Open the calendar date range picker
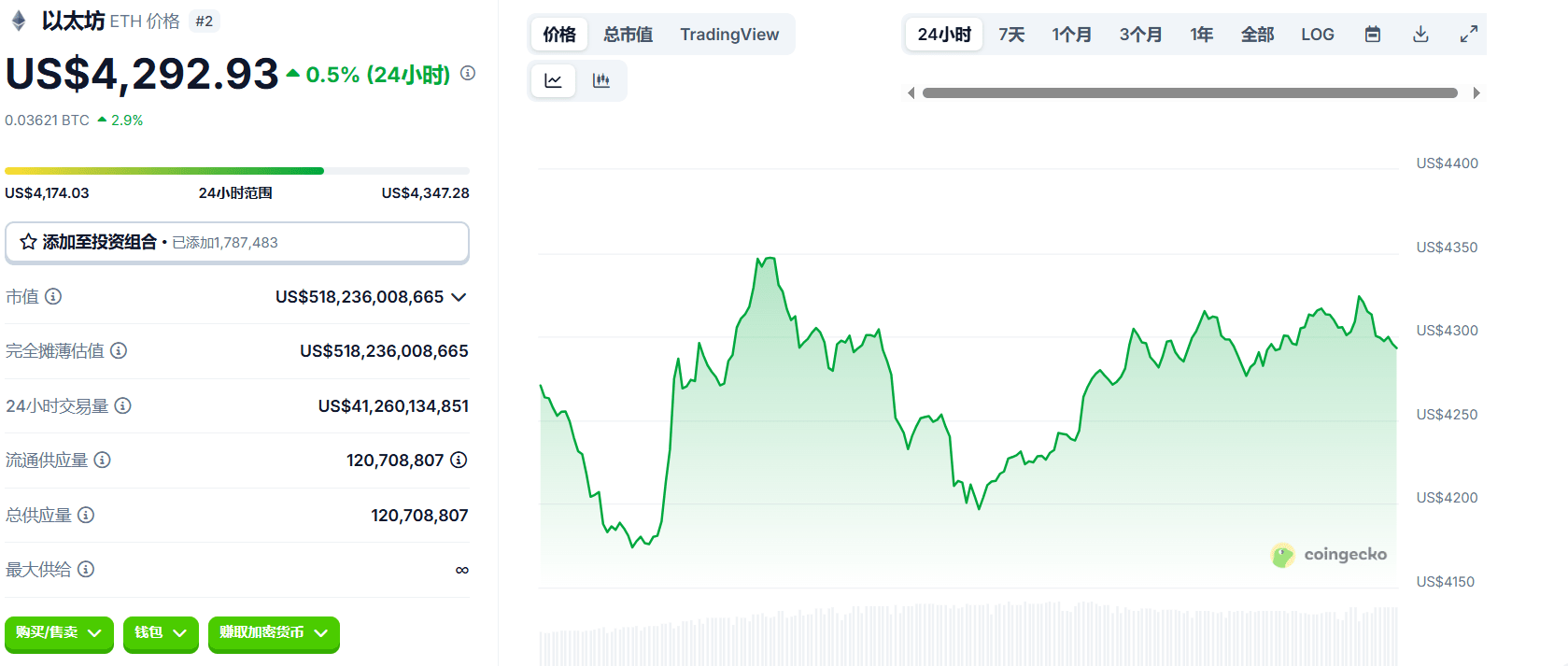Image resolution: width=1568 pixels, height=666 pixels. (x=1373, y=35)
